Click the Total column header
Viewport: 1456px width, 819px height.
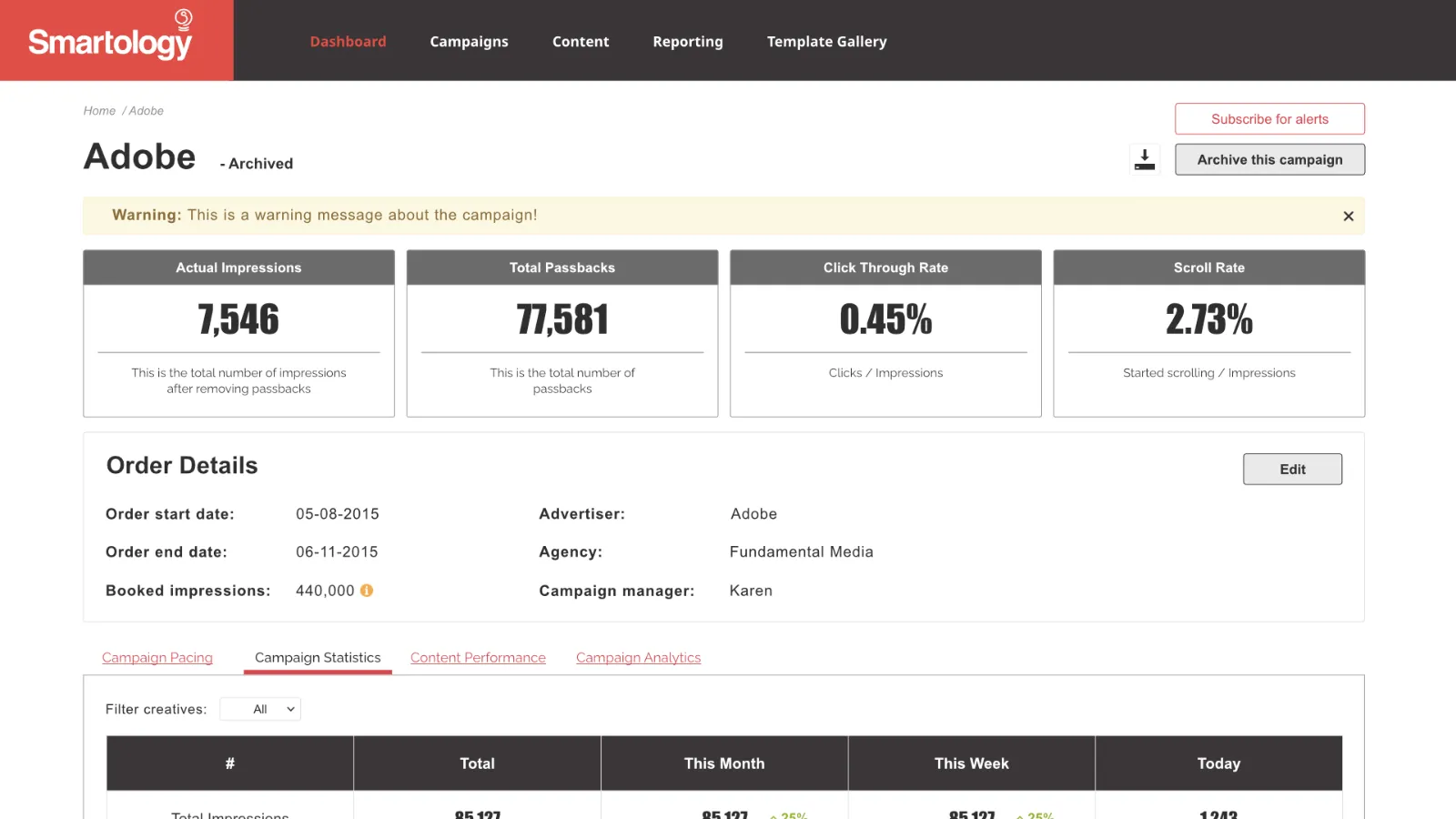478,763
